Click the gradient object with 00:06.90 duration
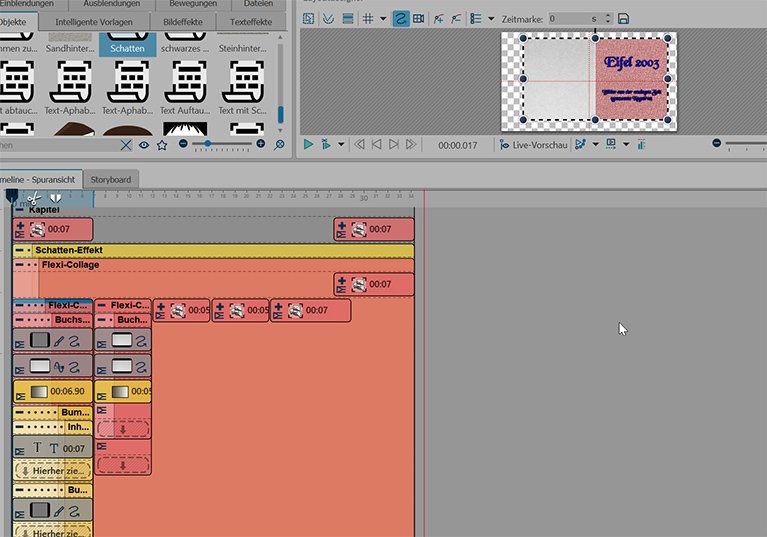 (x=53, y=392)
